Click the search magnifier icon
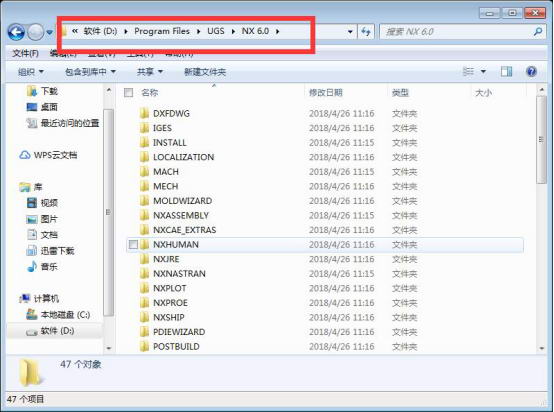554x412 pixels. (x=538, y=32)
